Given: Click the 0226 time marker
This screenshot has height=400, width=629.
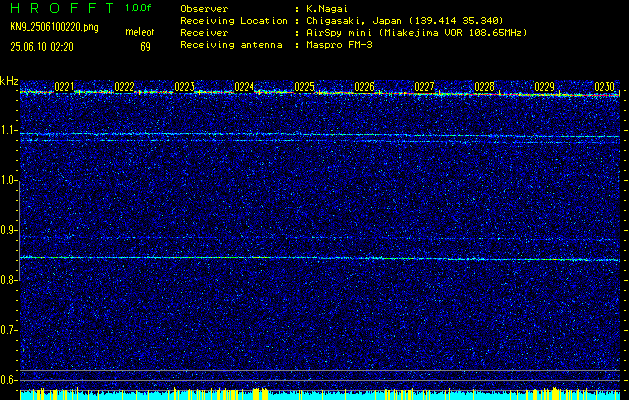Looking at the screenshot, I should (x=364, y=87).
